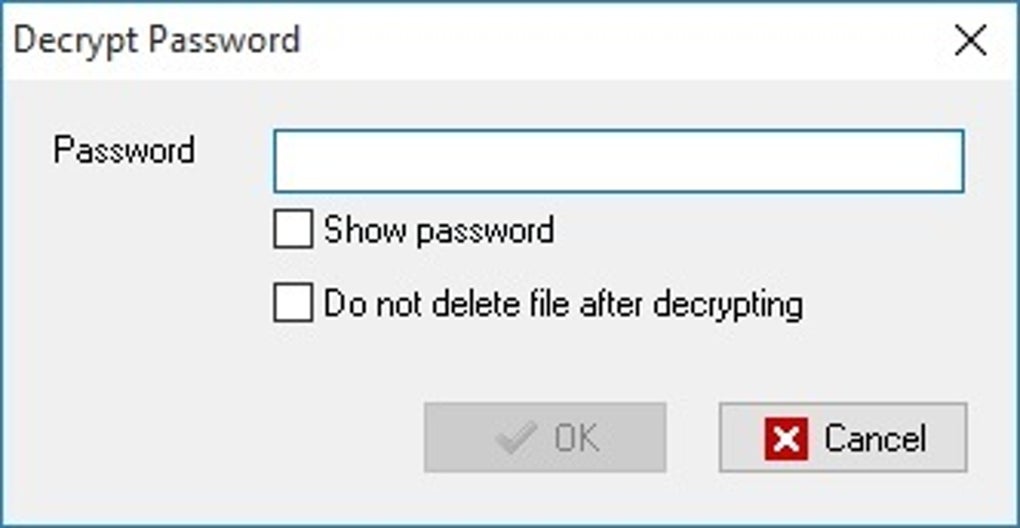Click the Cancel button

(843, 438)
